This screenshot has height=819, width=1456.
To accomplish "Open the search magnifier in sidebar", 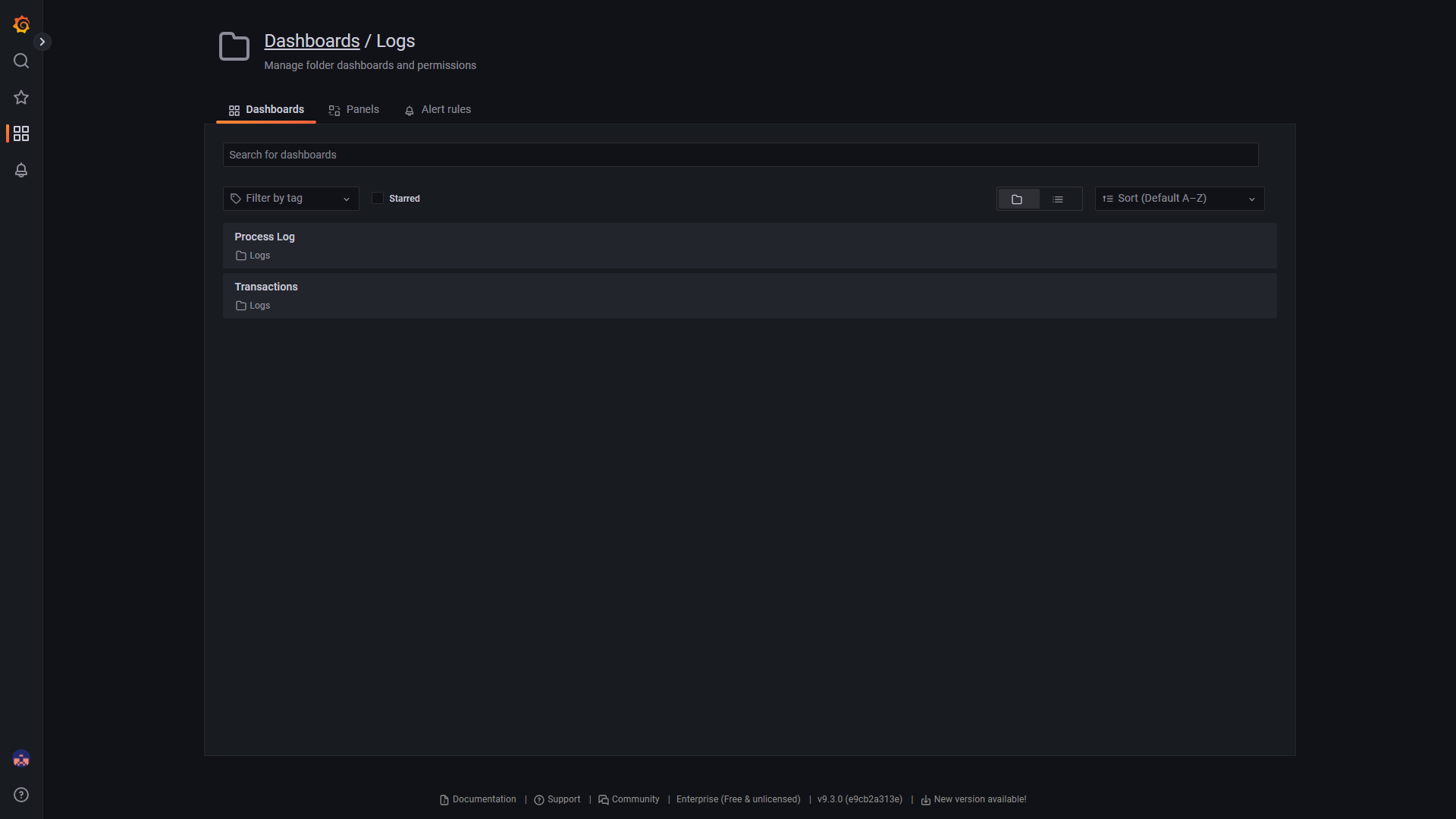I will pos(21,61).
